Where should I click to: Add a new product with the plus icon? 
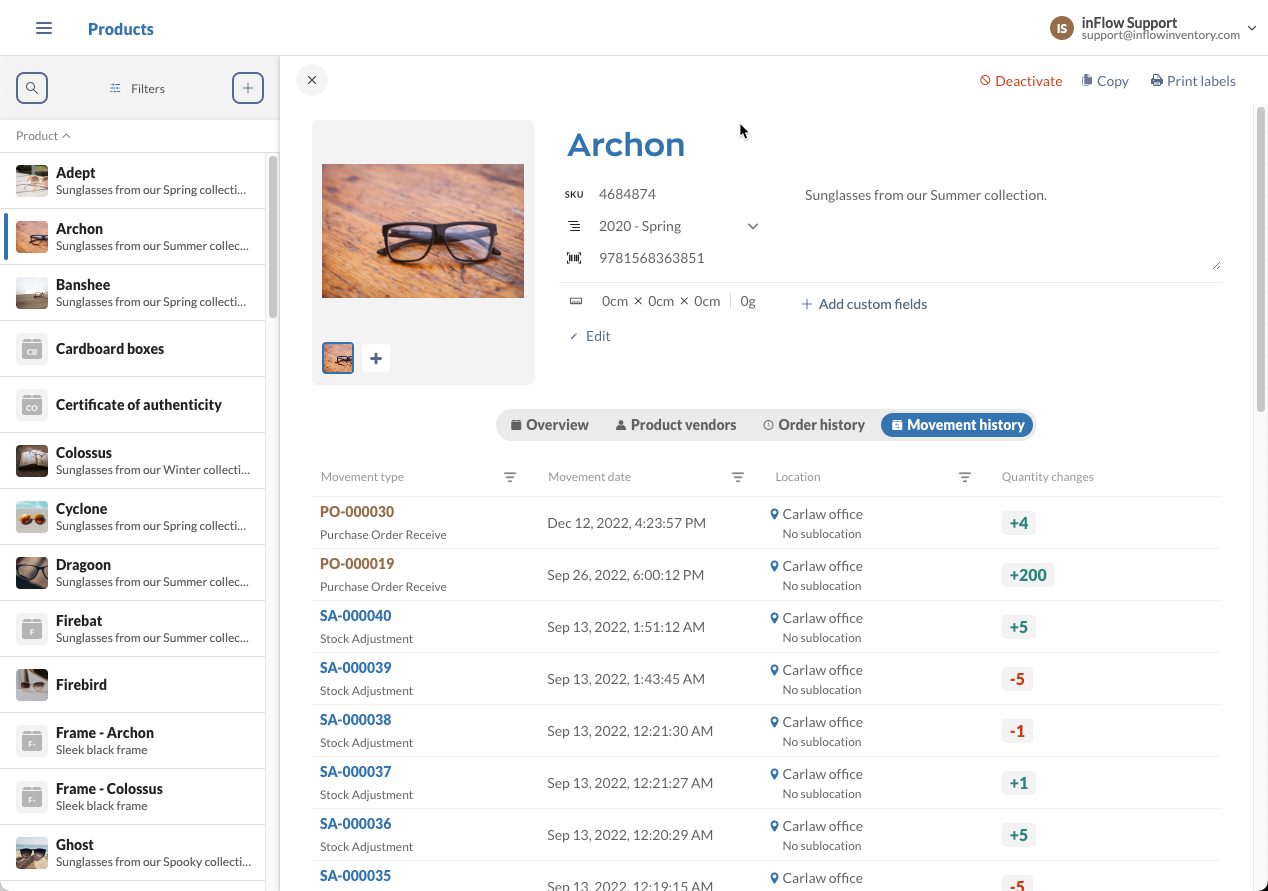[x=247, y=87]
